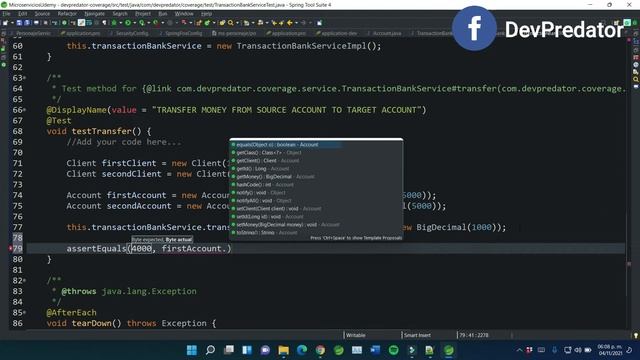
Task: Collapse the Javadoc comment at line 82
Action: click(x=25, y=280)
